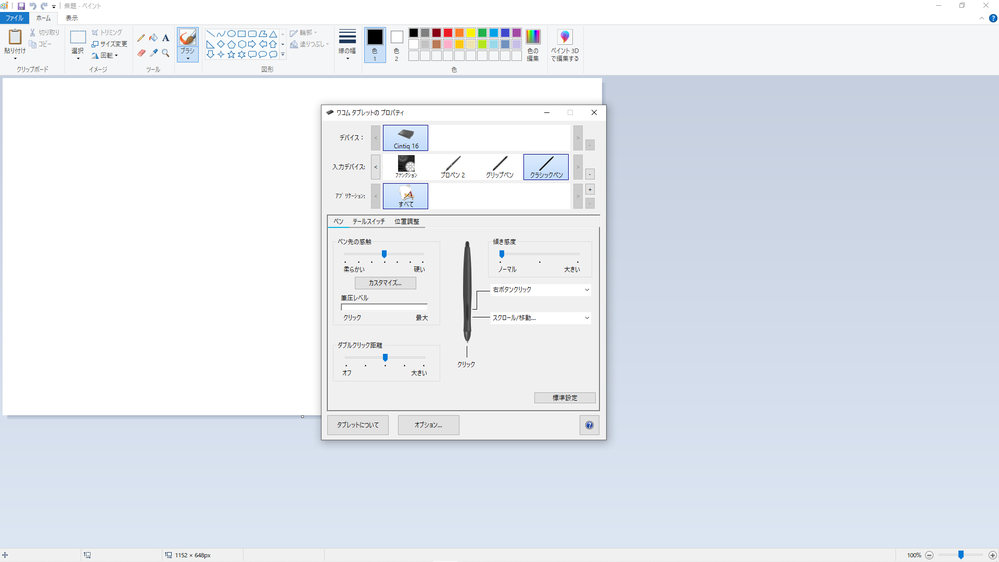The image size is (999, 562).
Task: Select the Text tool (A icon)
Action: pyautogui.click(x=166, y=38)
